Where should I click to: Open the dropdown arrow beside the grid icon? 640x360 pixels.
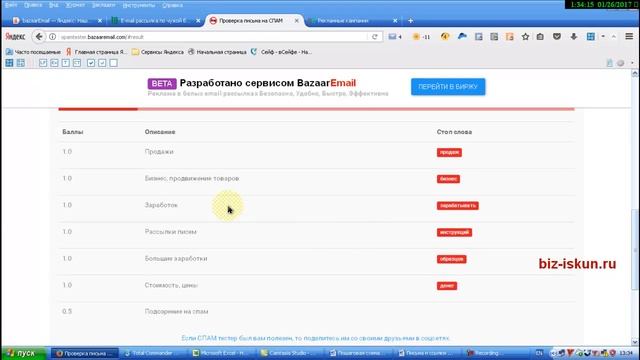(603, 37)
